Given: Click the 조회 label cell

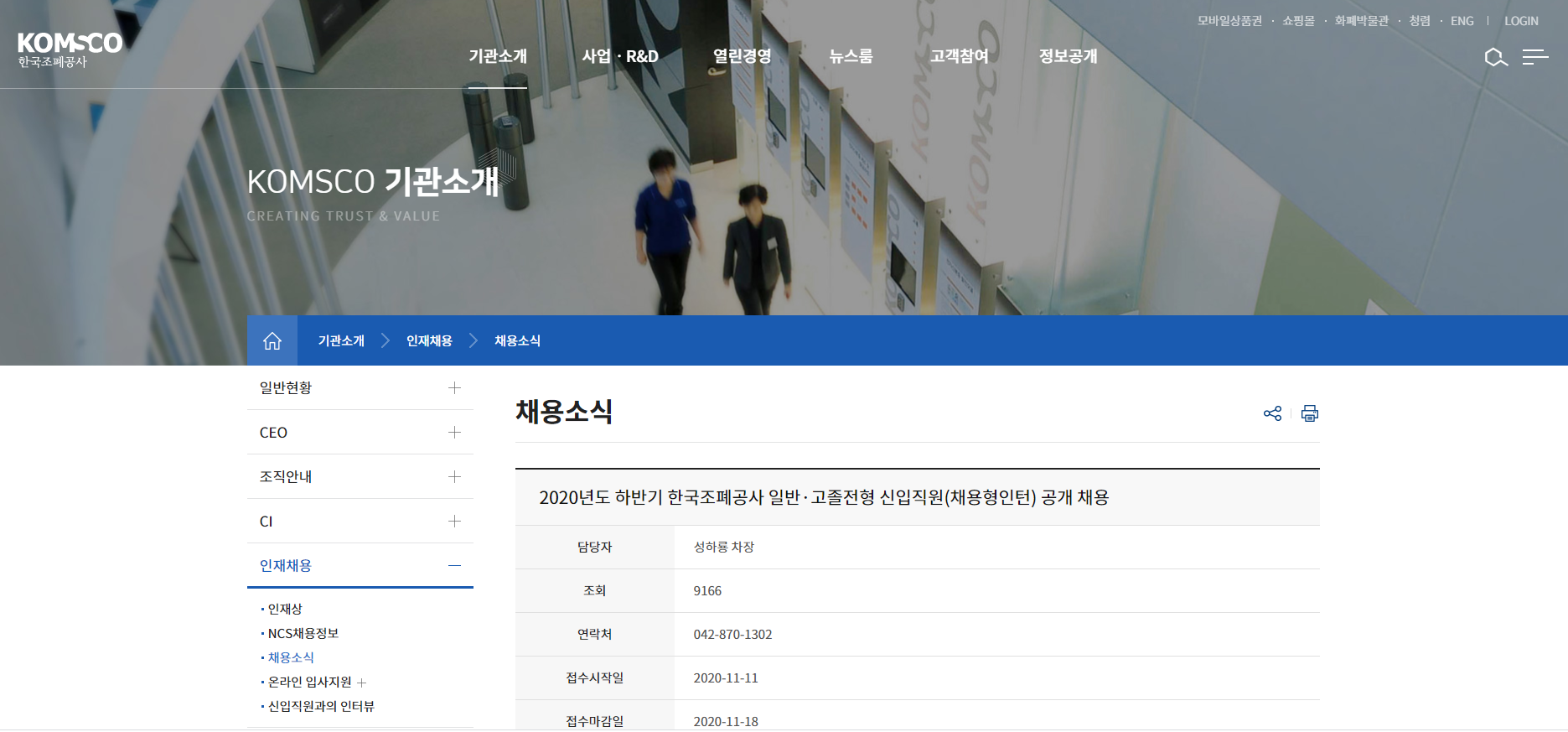Looking at the screenshot, I should (x=594, y=590).
